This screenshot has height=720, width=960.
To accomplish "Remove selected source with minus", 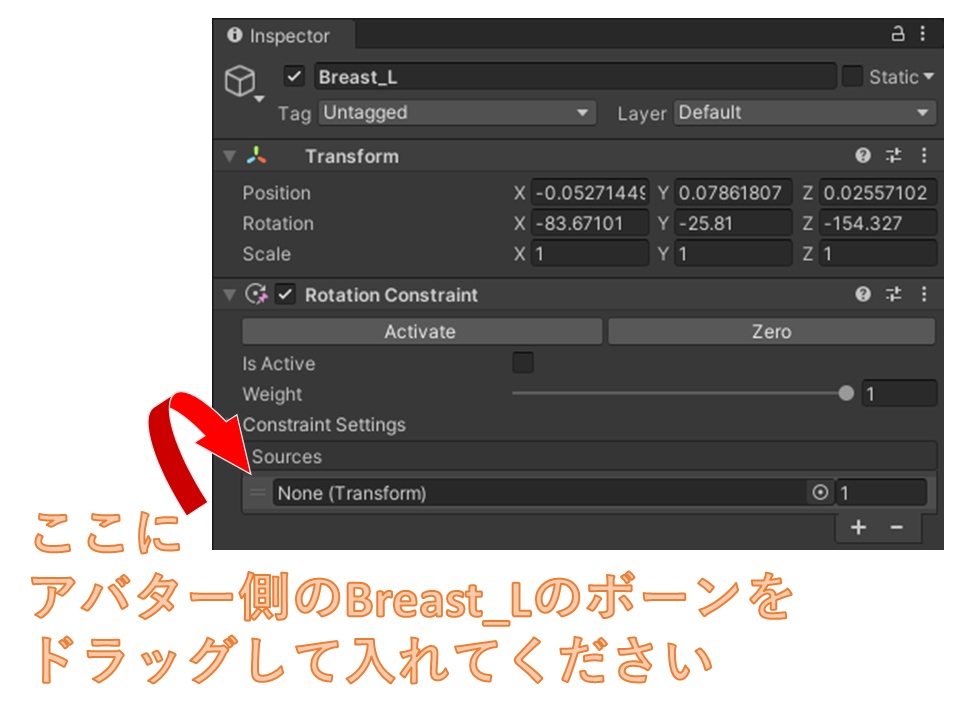I will tap(897, 527).
